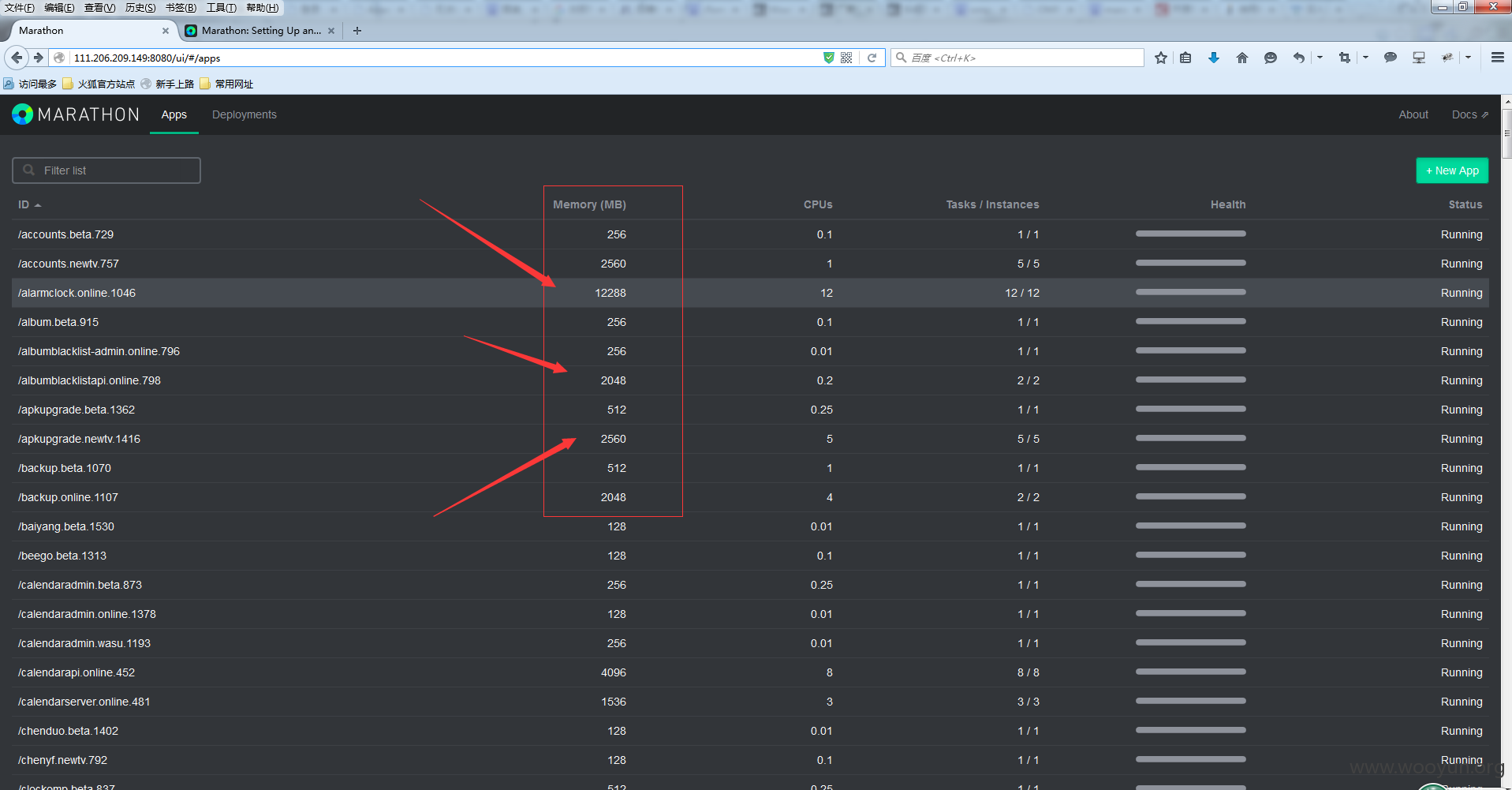Viewport: 1512px width, 790px height.
Task: Select the Marathon: Setting Up browser tab
Action: click(260, 31)
